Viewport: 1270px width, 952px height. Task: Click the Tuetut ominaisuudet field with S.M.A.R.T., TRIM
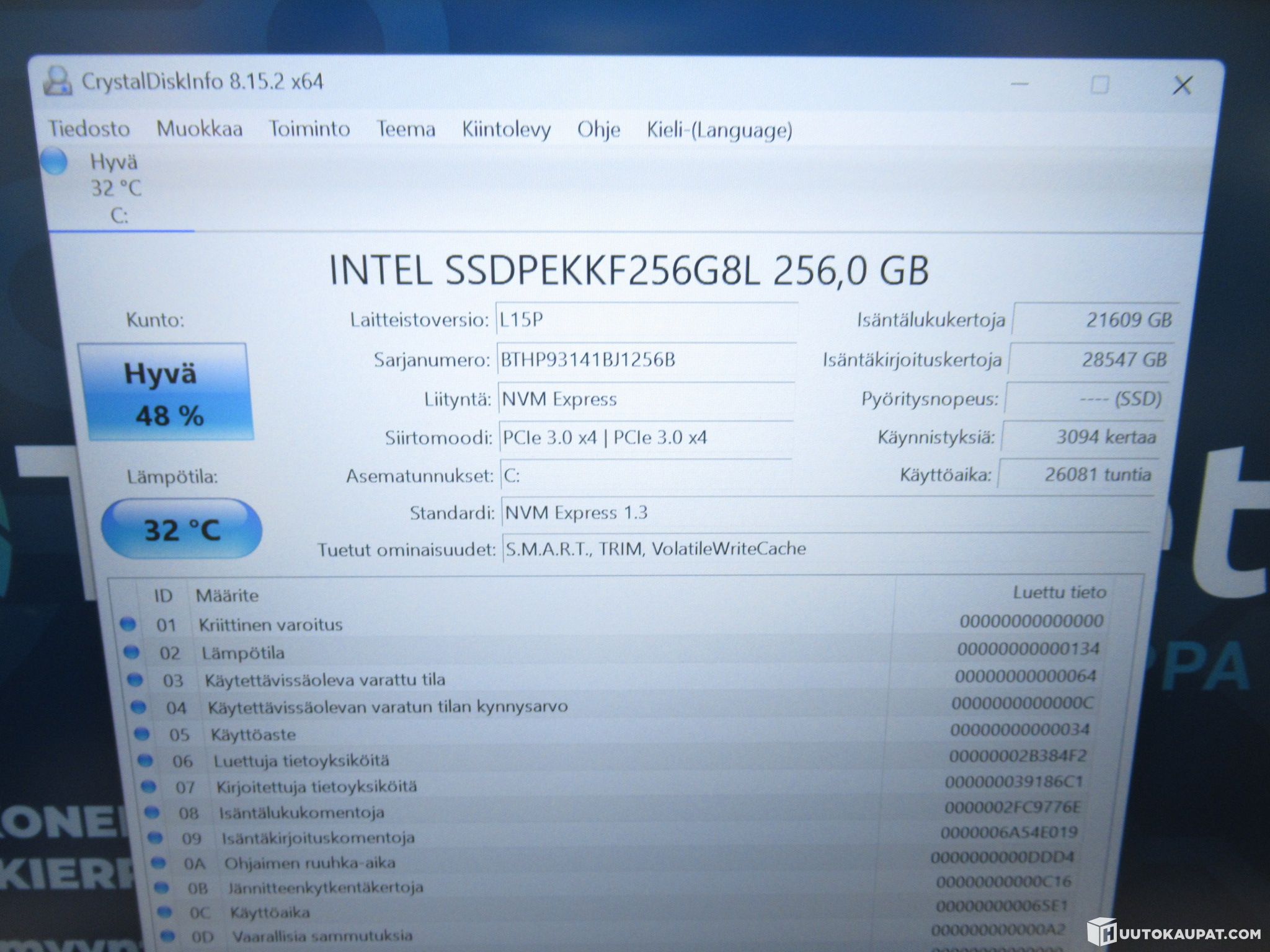827,549
